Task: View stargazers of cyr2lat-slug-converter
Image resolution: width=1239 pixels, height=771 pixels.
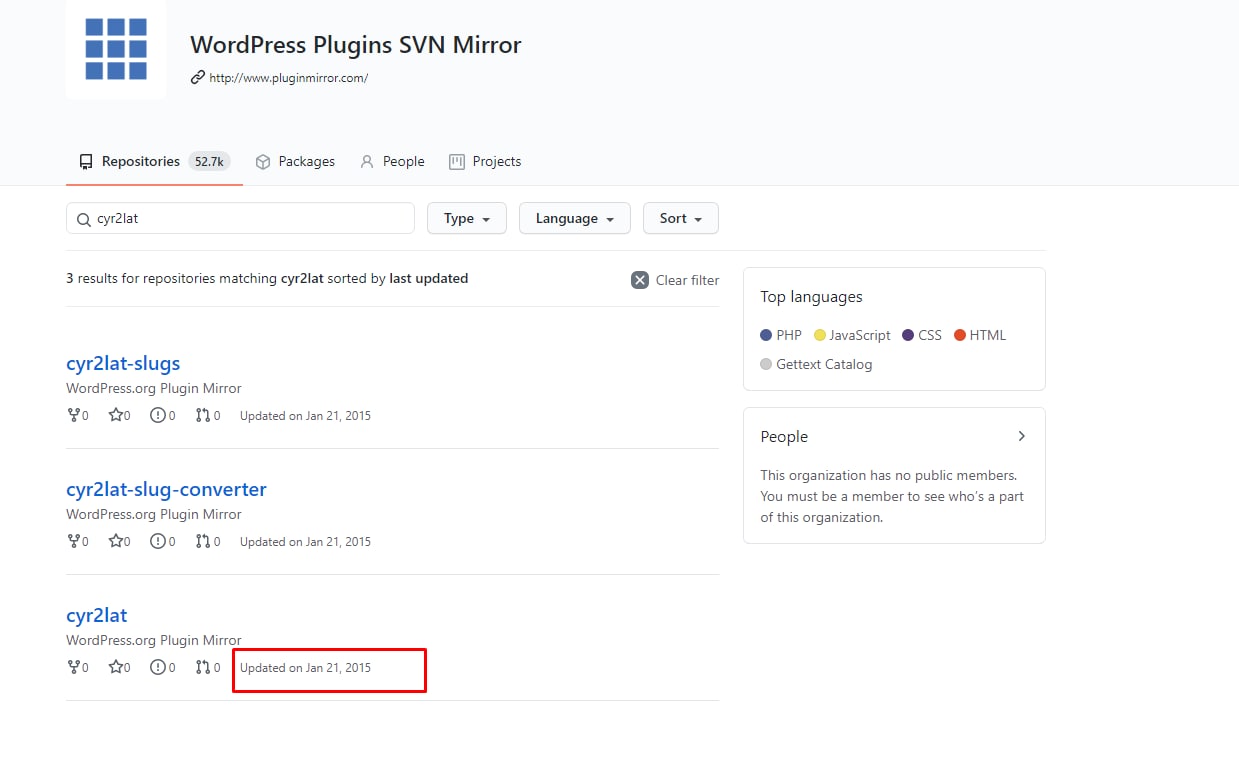Action: pos(119,542)
